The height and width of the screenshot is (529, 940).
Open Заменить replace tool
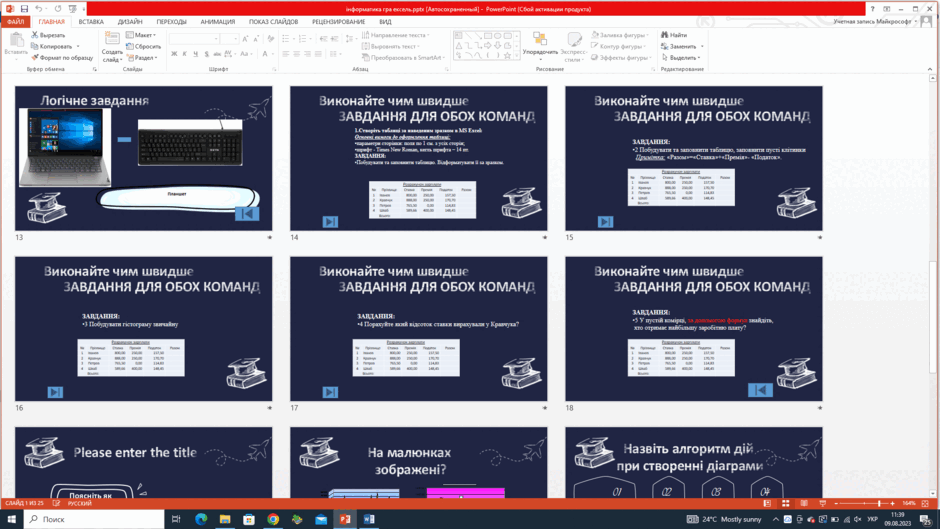679,47
